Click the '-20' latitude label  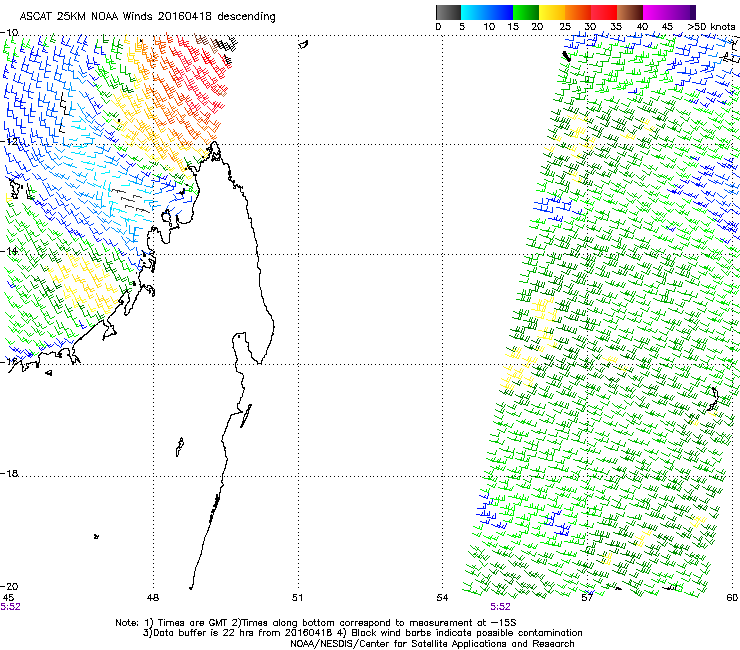click(x=9, y=586)
